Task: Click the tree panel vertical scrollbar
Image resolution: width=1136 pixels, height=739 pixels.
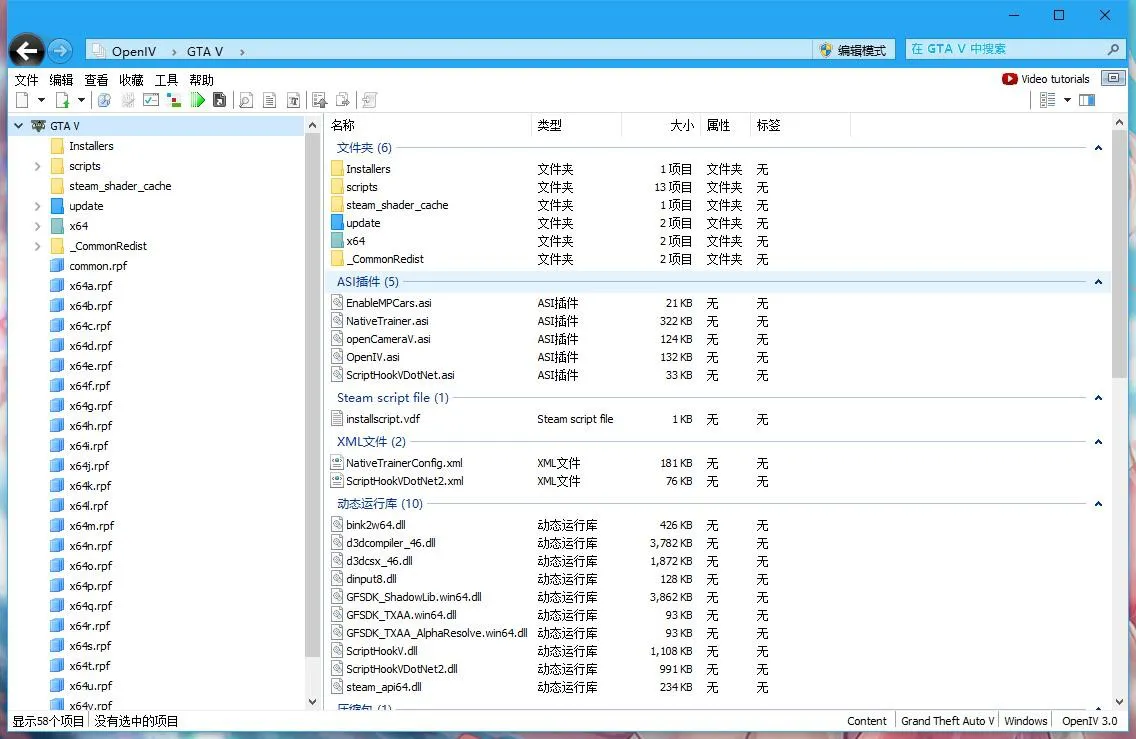Action: (312, 395)
